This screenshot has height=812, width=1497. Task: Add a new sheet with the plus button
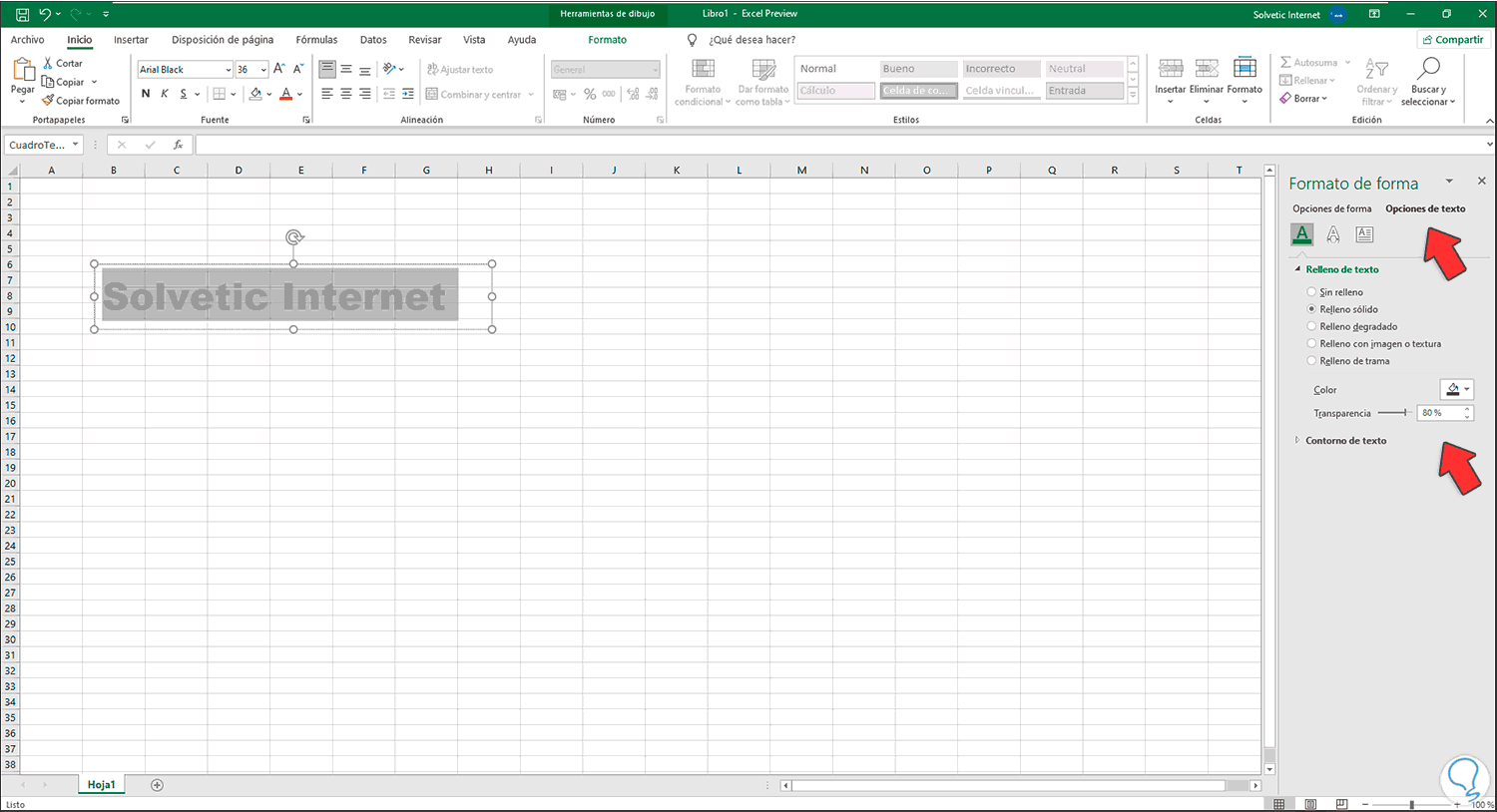(157, 785)
